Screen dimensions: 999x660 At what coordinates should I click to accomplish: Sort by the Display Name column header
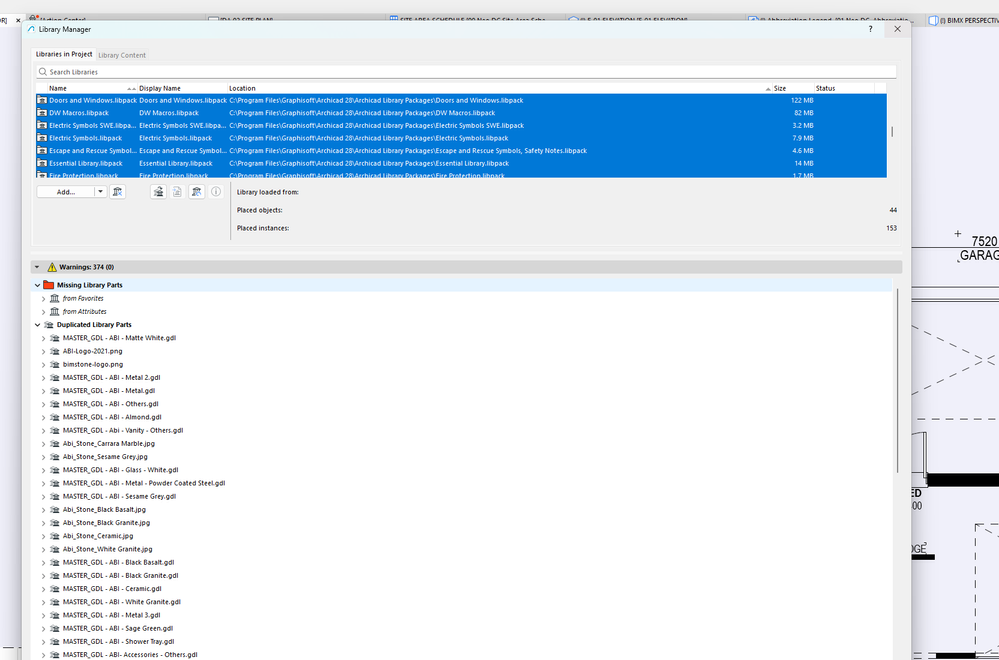(183, 89)
